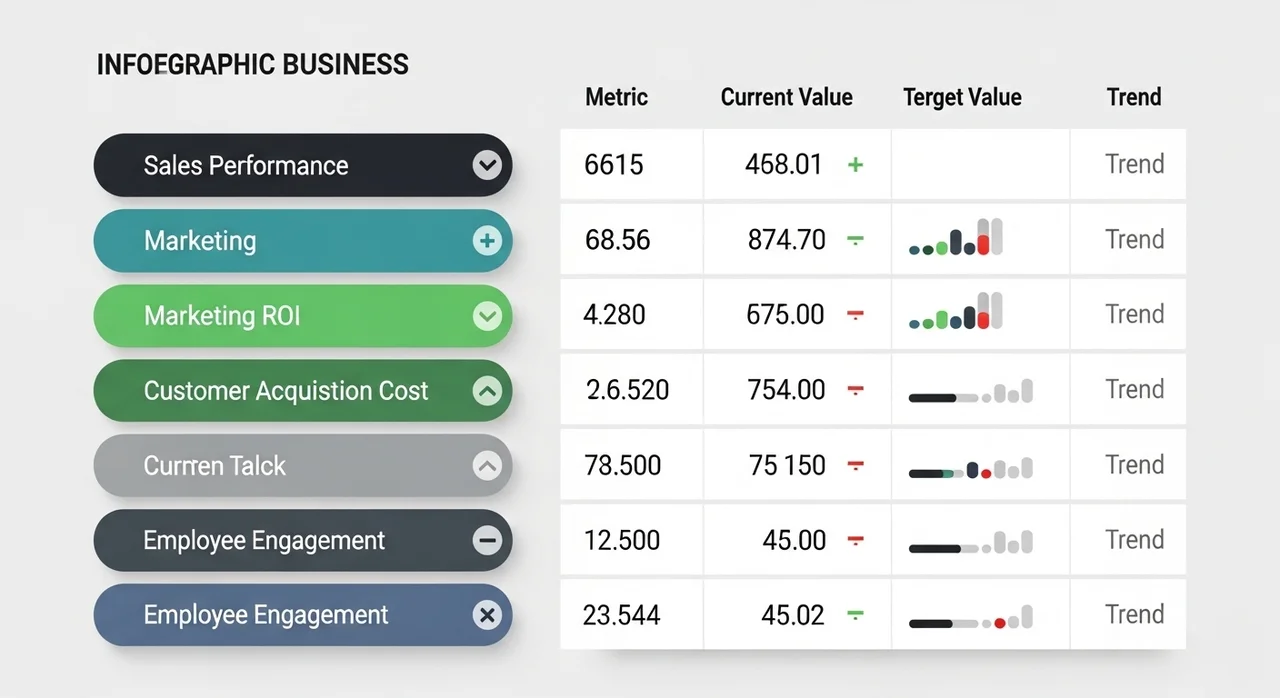Image resolution: width=1280 pixels, height=698 pixels.
Task: Click the target progress bar in the 2.6.520 row
Action: click(970, 395)
